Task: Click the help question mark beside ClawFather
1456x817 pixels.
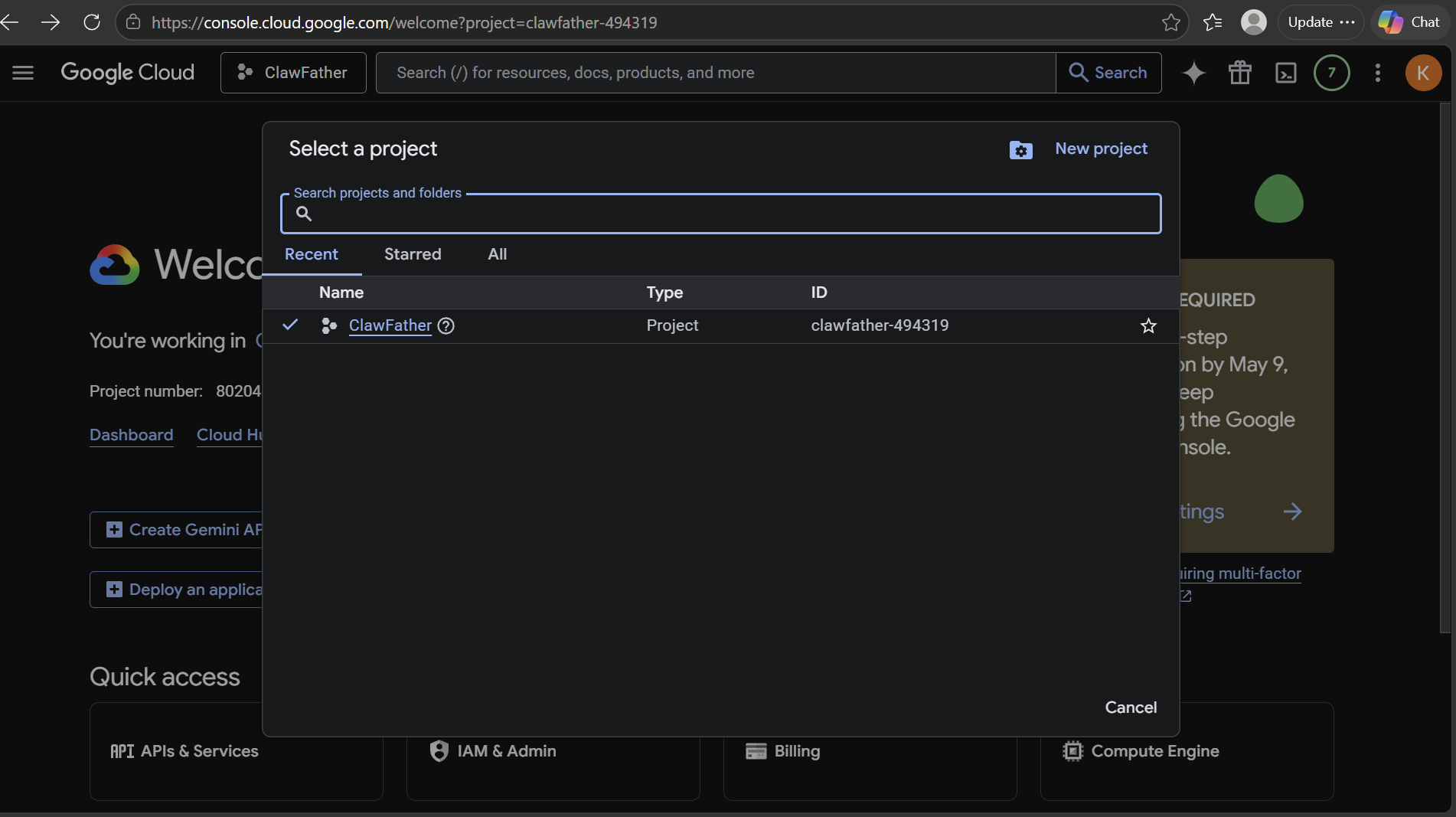Action: pos(446,325)
